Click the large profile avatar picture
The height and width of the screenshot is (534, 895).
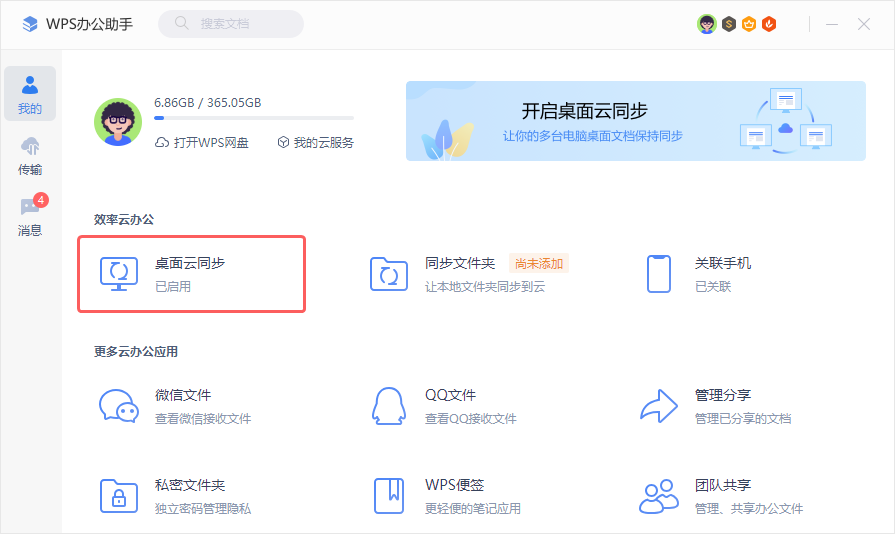point(118,122)
